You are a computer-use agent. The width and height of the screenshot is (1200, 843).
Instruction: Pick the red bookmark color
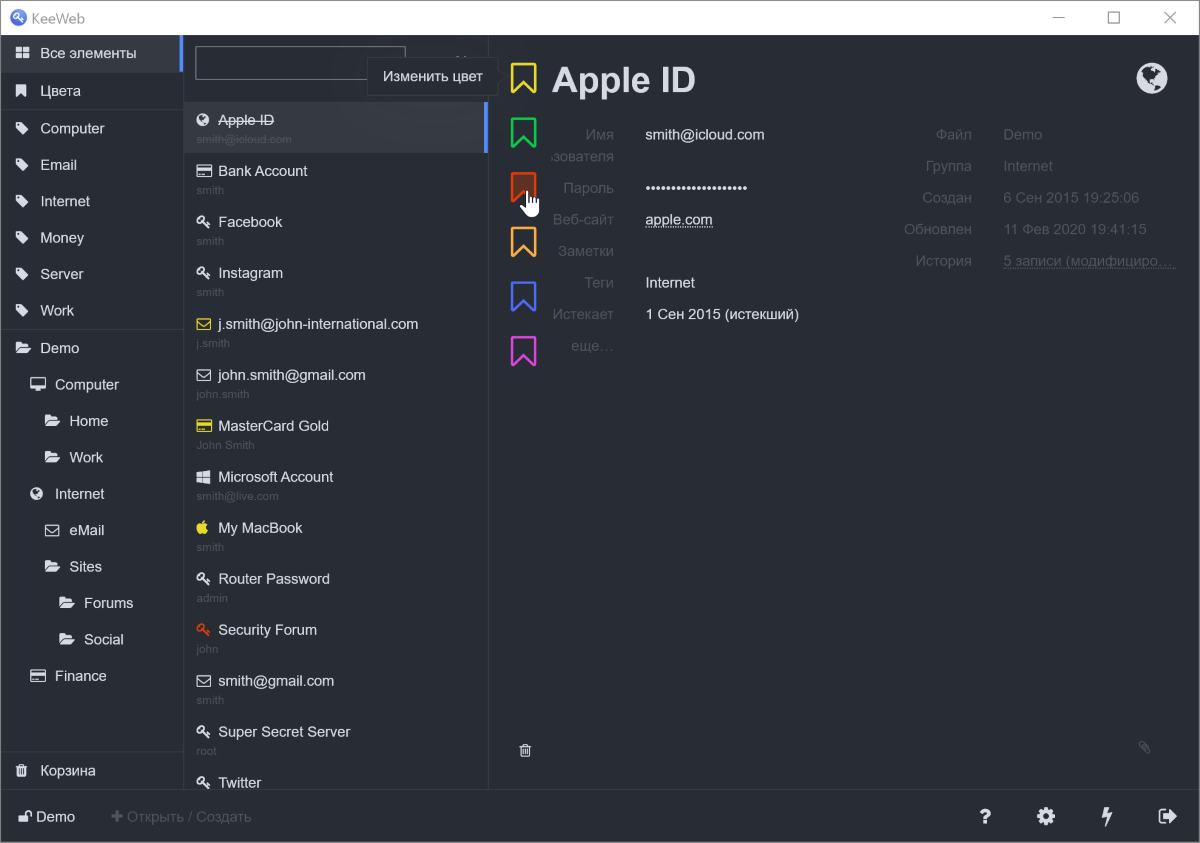[523, 187]
